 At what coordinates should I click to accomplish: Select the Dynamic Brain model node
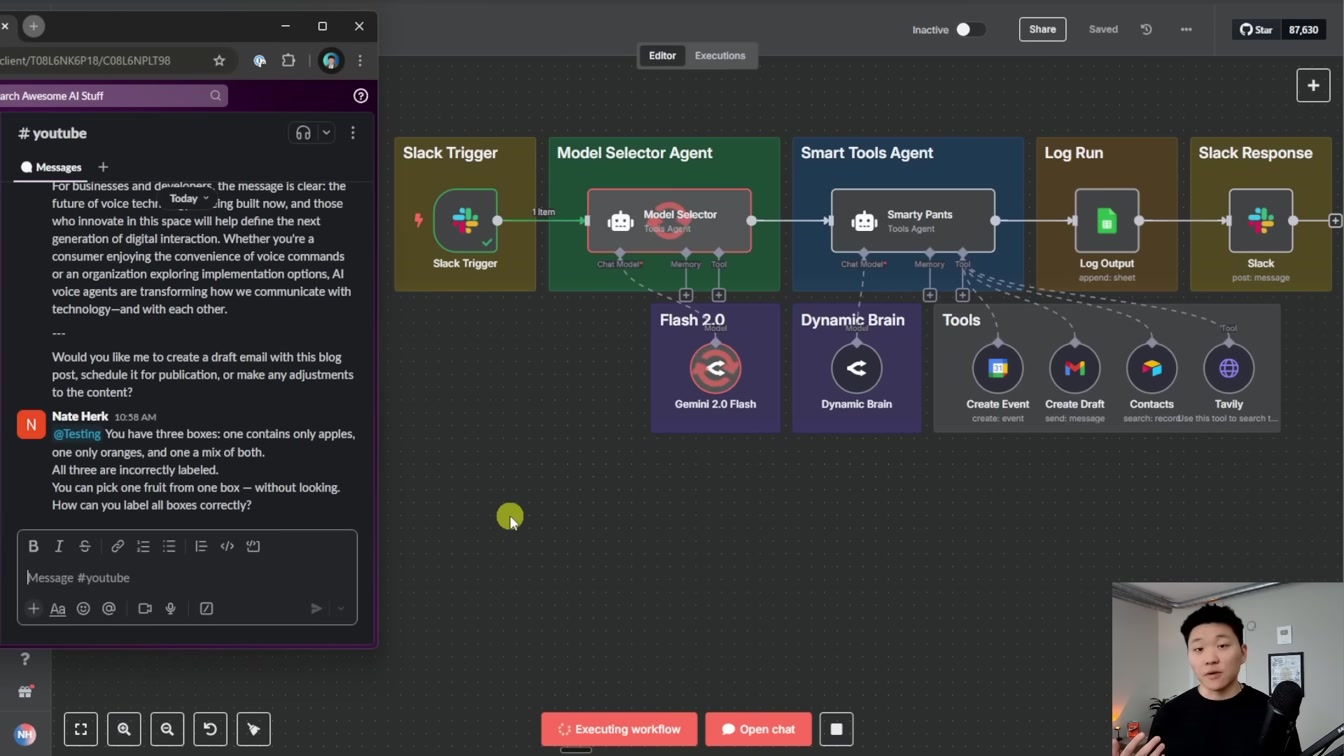point(857,368)
